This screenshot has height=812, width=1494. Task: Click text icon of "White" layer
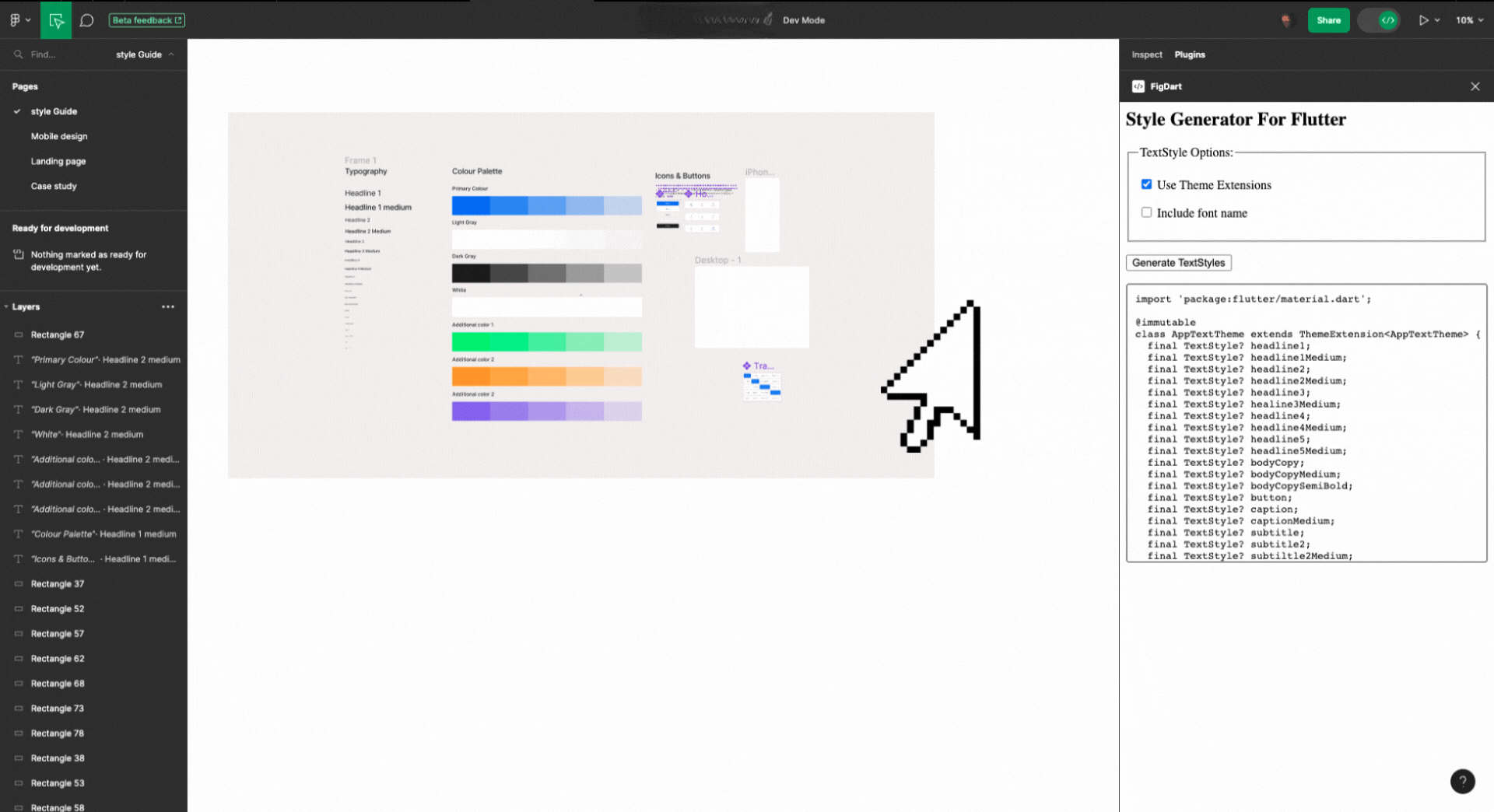point(19,434)
